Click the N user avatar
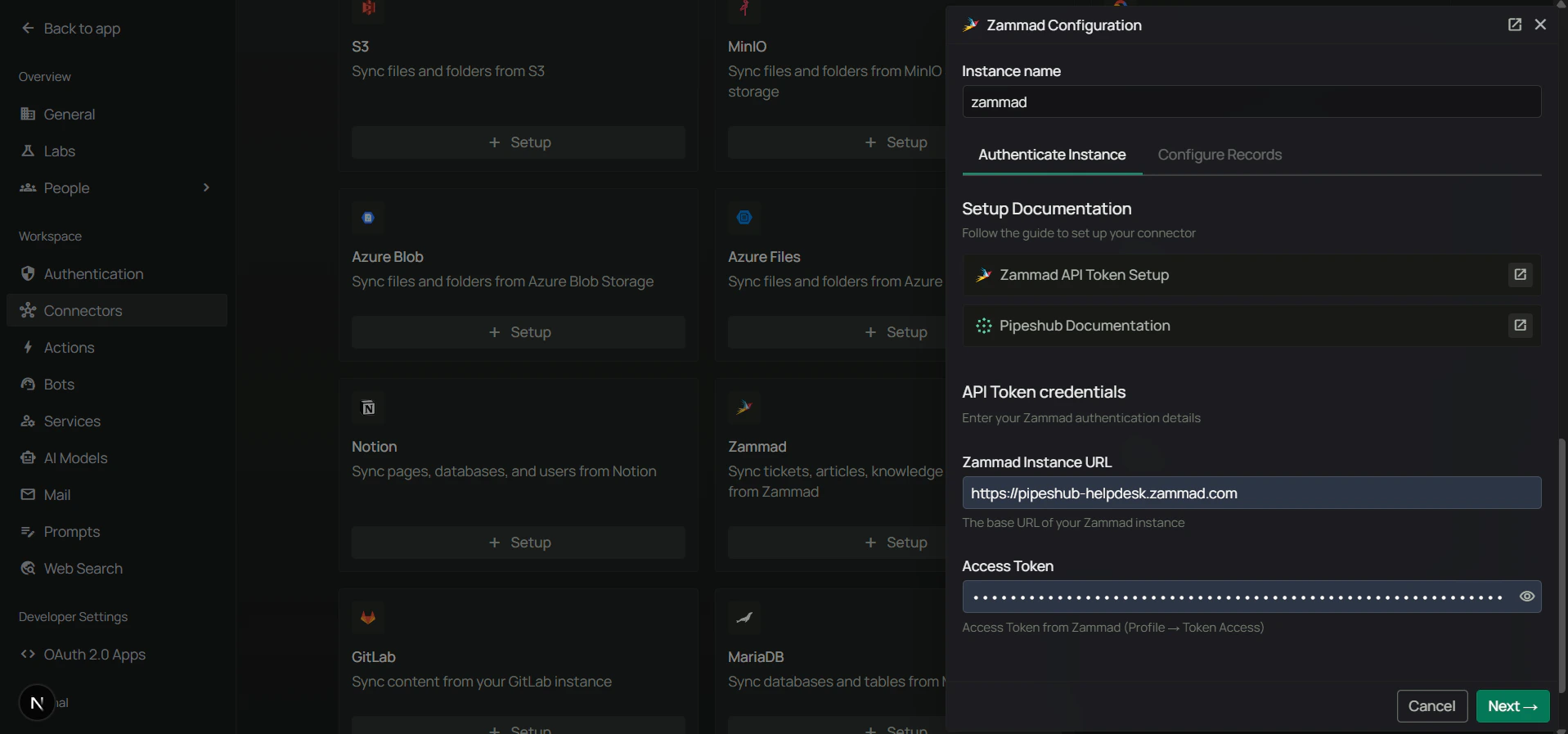Viewport: 1568px width, 734px height. click(37, 703)
